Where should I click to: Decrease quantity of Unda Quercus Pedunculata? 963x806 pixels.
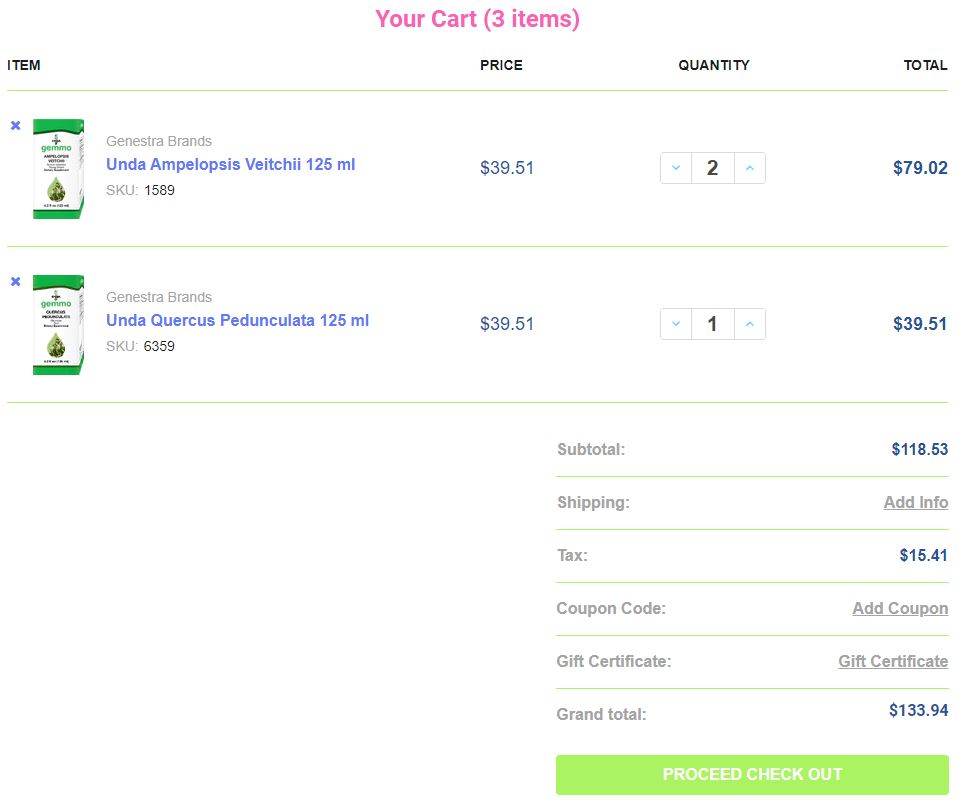click(676, 324)
